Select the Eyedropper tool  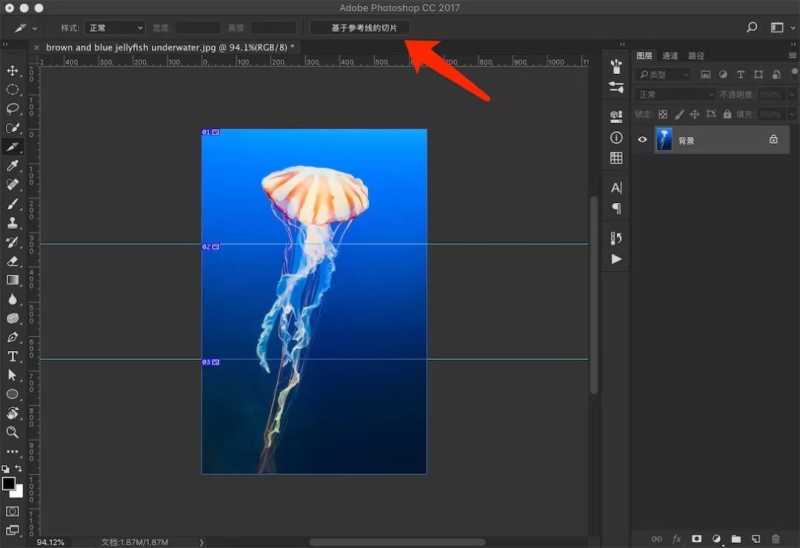(x=13, y=166)
